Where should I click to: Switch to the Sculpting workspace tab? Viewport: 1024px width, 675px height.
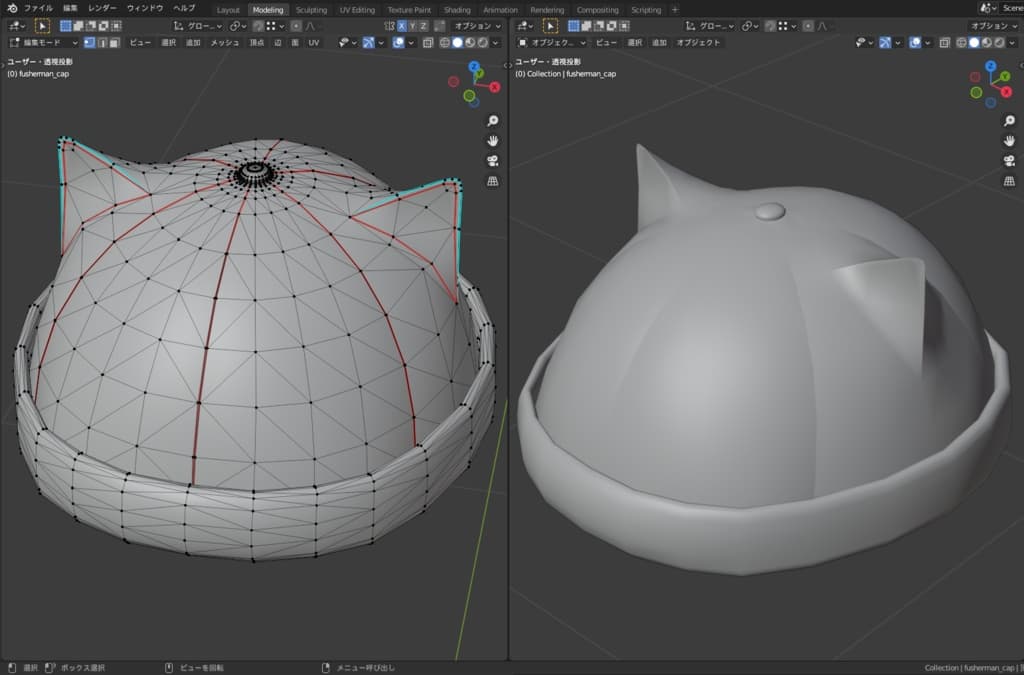coord(311,10)
